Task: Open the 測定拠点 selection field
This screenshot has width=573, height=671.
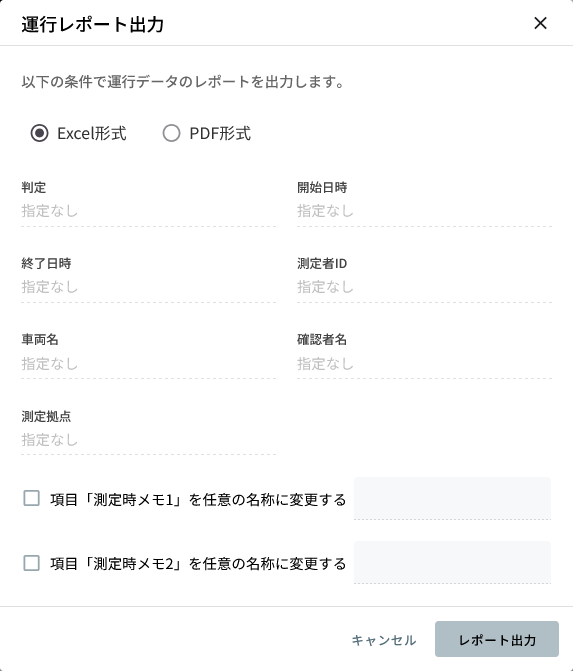Action: pyautogui.click(x=148, y=439)
